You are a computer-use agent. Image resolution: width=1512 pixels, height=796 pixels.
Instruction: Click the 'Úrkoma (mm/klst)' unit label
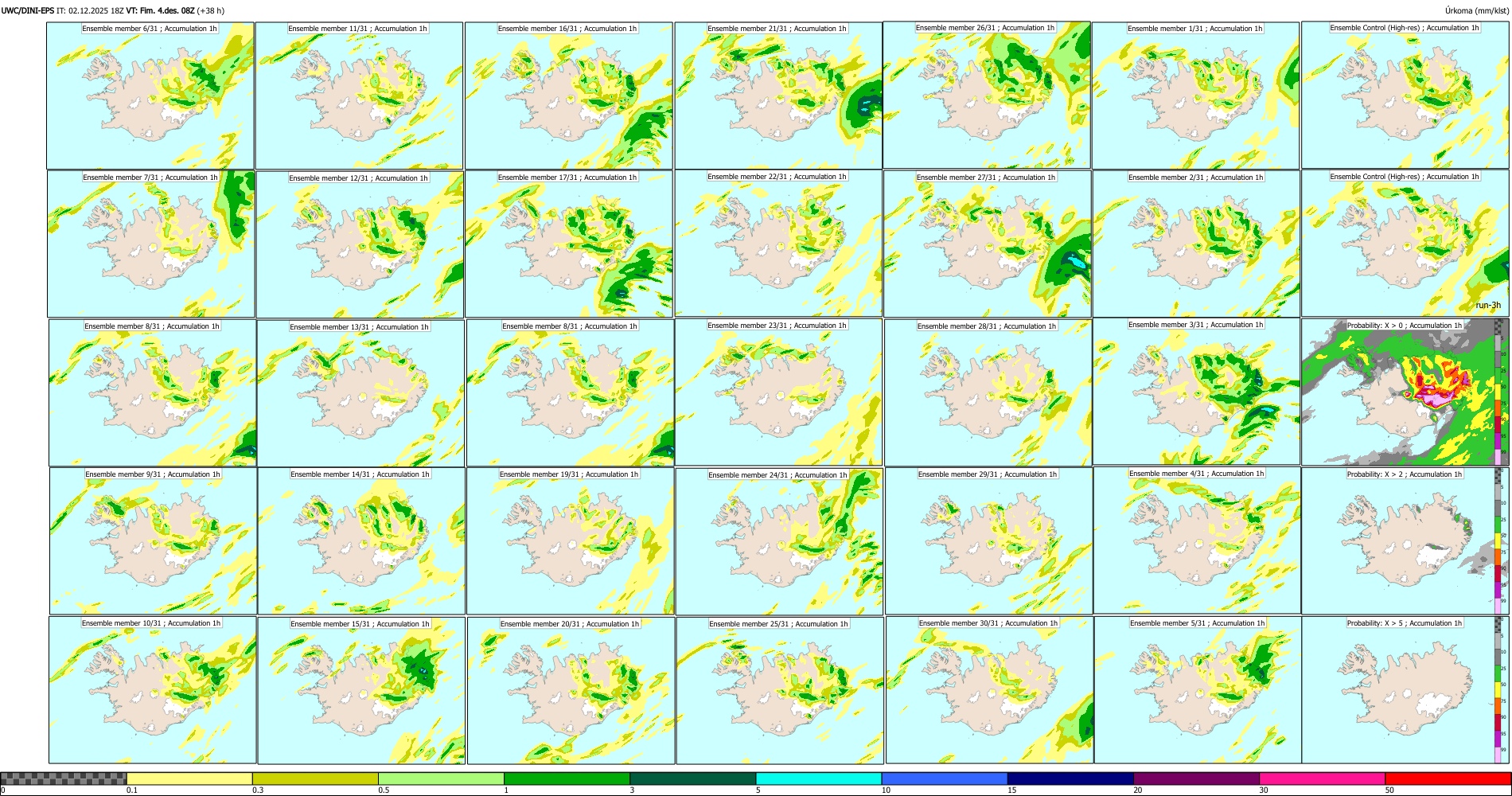click(1476, 10)
